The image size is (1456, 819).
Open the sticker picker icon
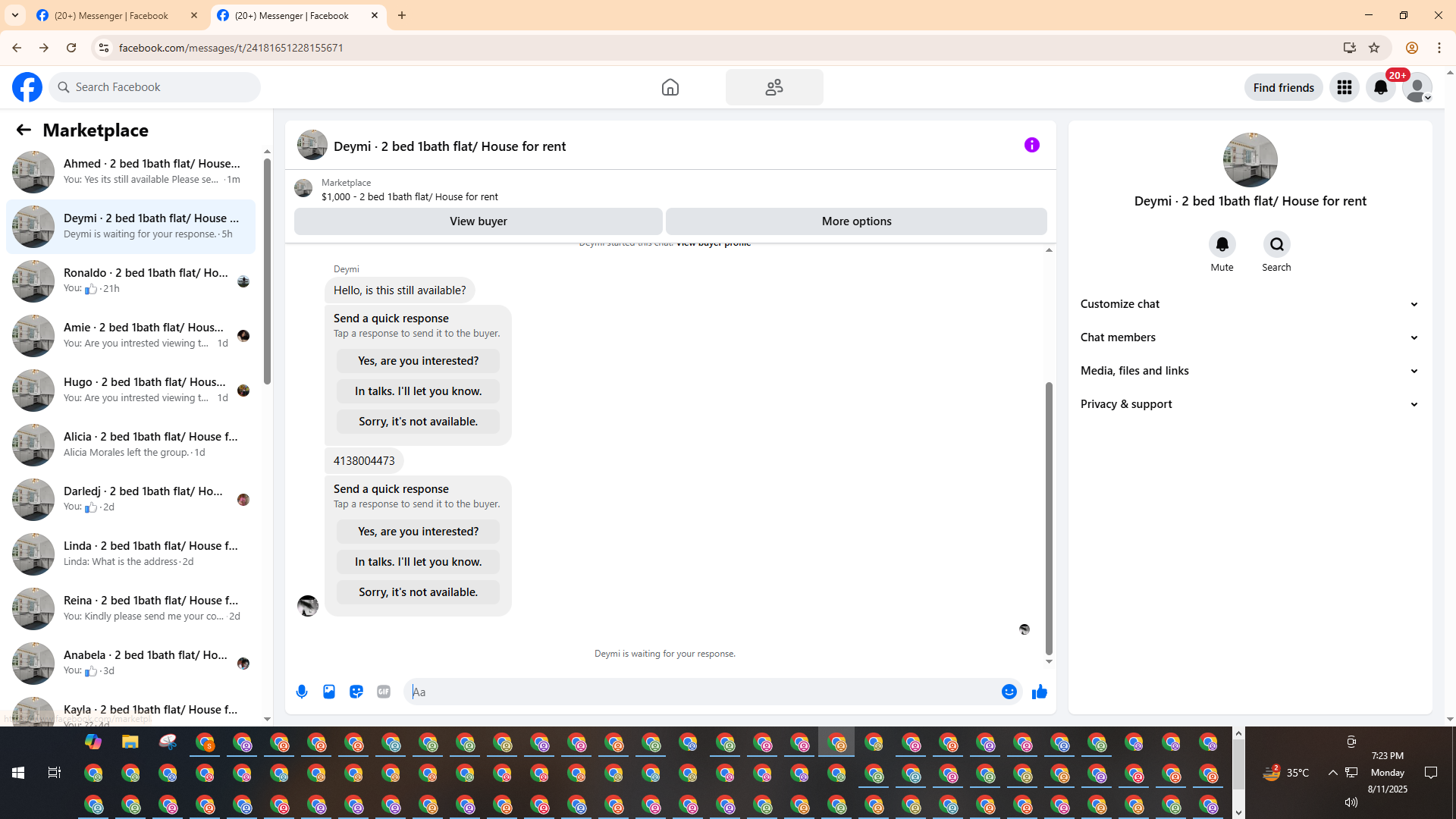(x=356, y=692)
